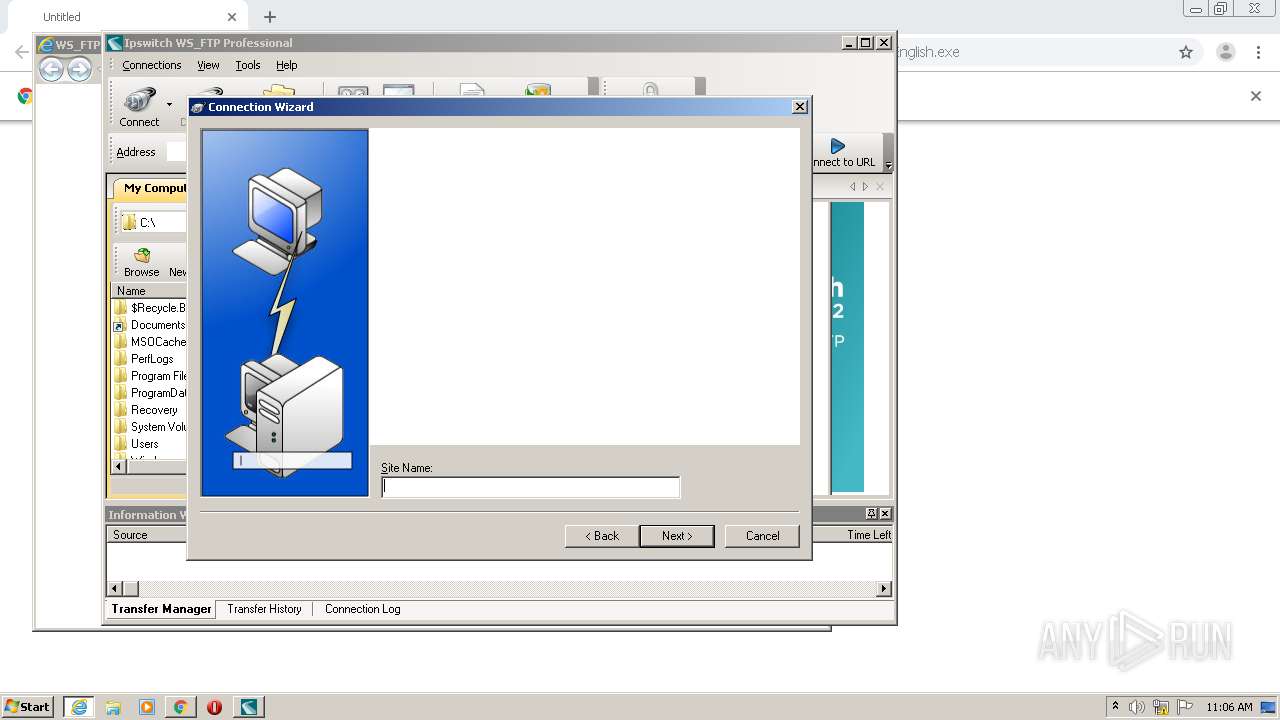This screenshot has height=720, width=1280.
Task: Open the Help menu
Action: [x=287, y=65]
